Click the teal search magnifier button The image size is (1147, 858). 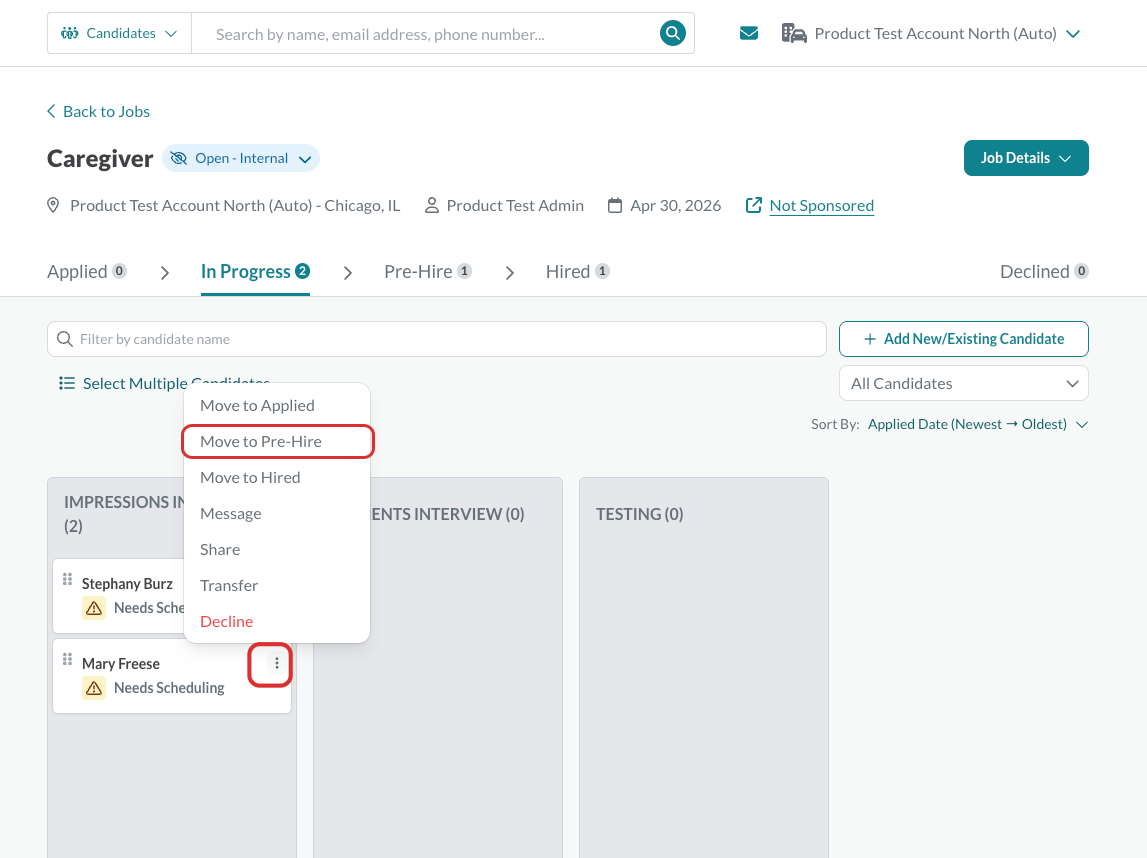pos(672,33)
